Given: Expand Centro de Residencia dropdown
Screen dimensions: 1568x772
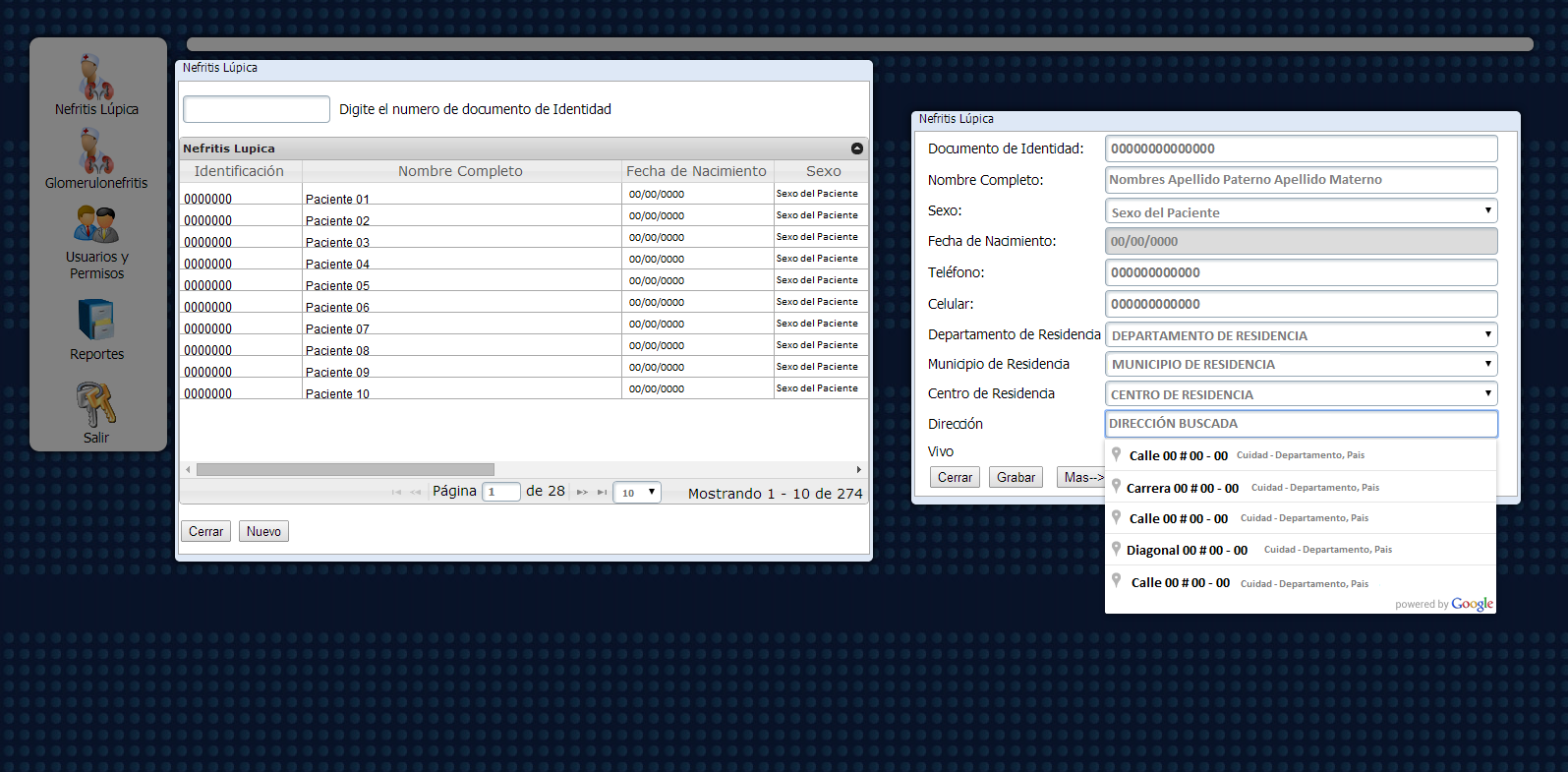Looking at the screenshot, I should point(1301,394).
